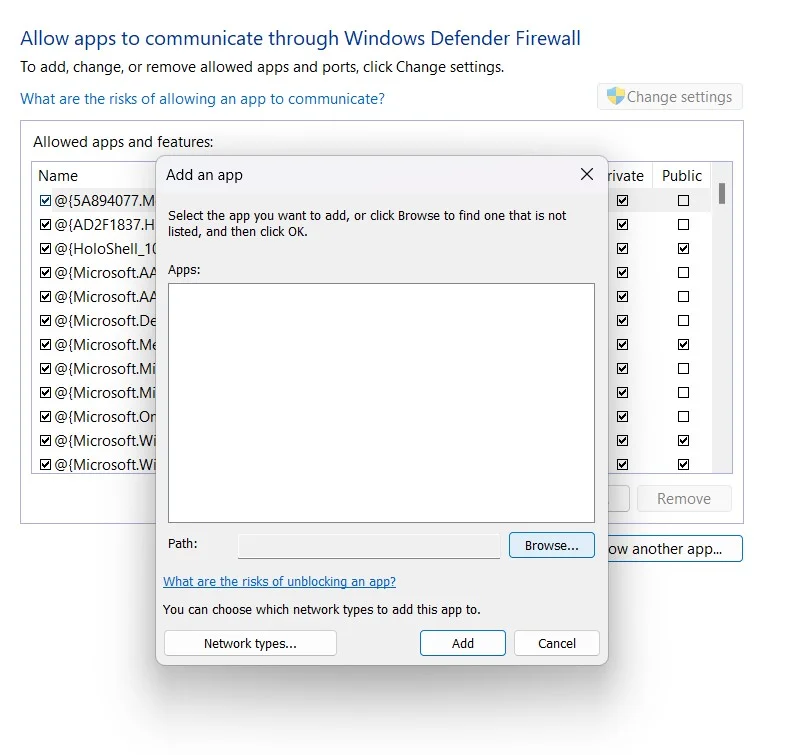The height and width of the screenshot is (755, 793).
Task: Select the @{AD2F1837.H list entry
Action: [105, 225]
